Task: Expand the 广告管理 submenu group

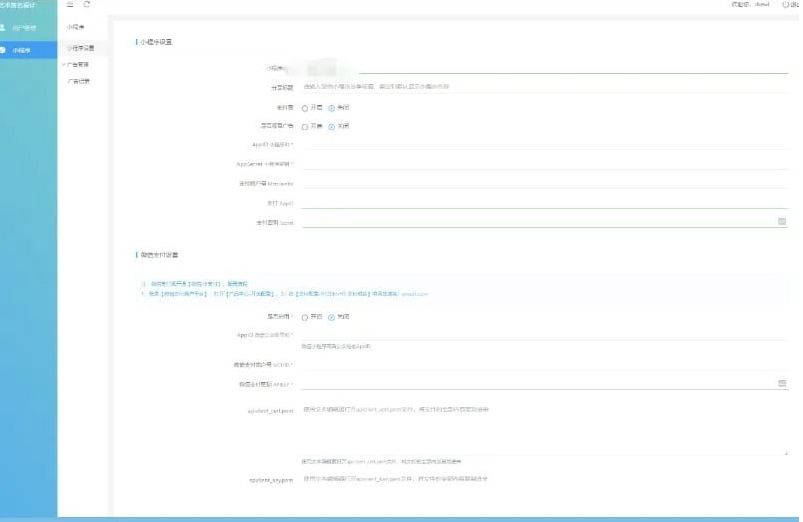Action: [76, 65]
